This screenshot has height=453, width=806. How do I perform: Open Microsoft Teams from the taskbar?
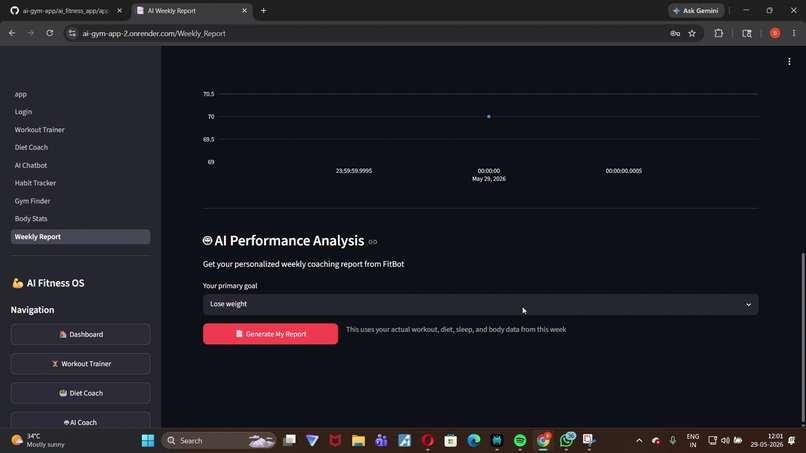coord(381,441)
